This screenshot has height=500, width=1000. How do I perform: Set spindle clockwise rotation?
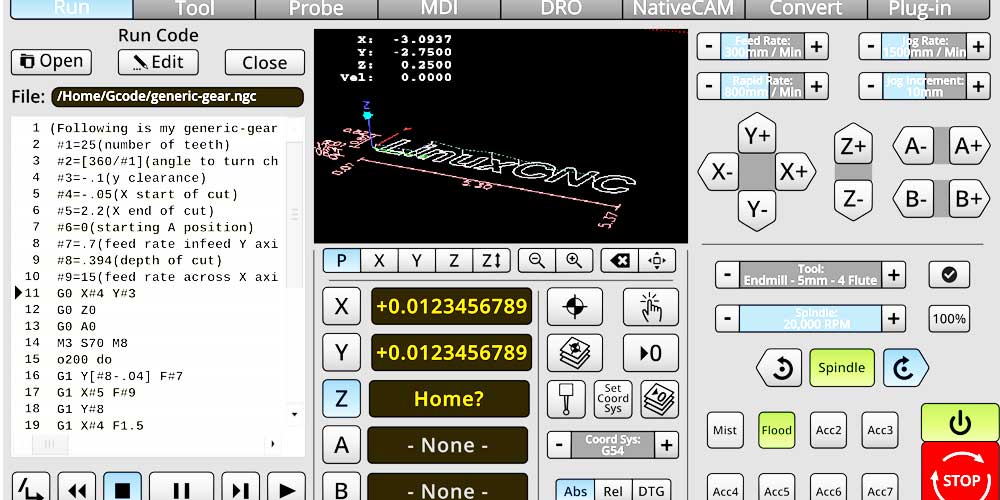pos(906,368)
